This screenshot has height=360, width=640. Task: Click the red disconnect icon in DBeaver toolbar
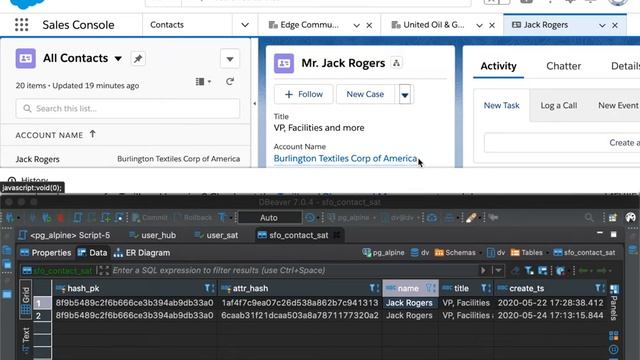click(60, 218)
